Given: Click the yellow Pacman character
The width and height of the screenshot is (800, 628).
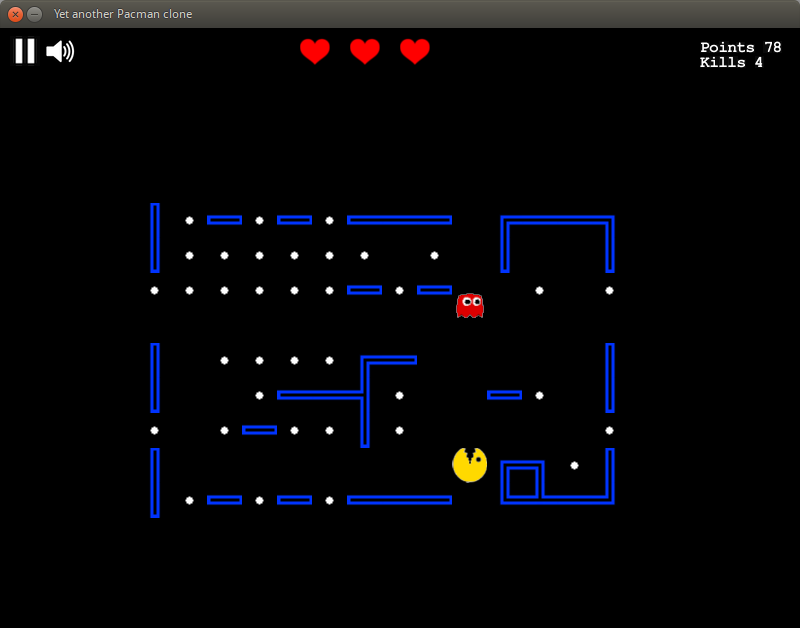Looking at the screenshot, I should [x=469, y=465].
